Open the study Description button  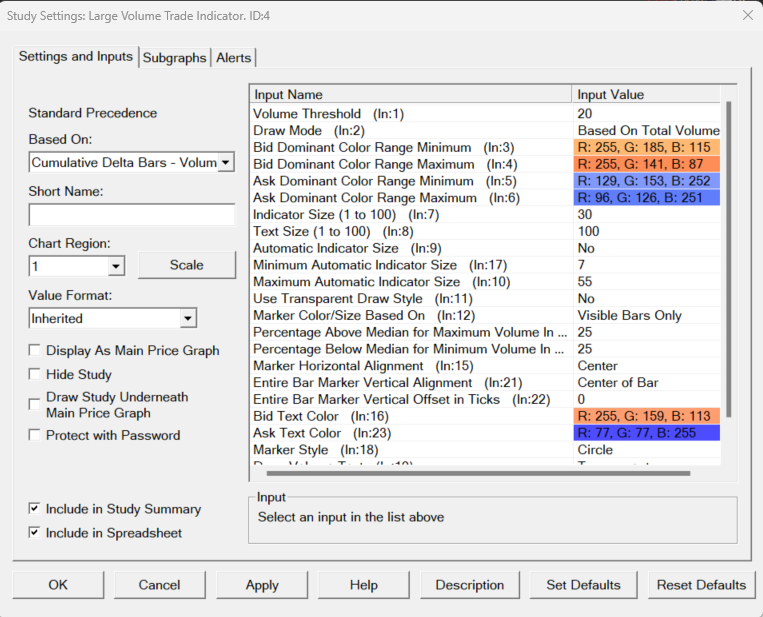(x=469, y=585)
